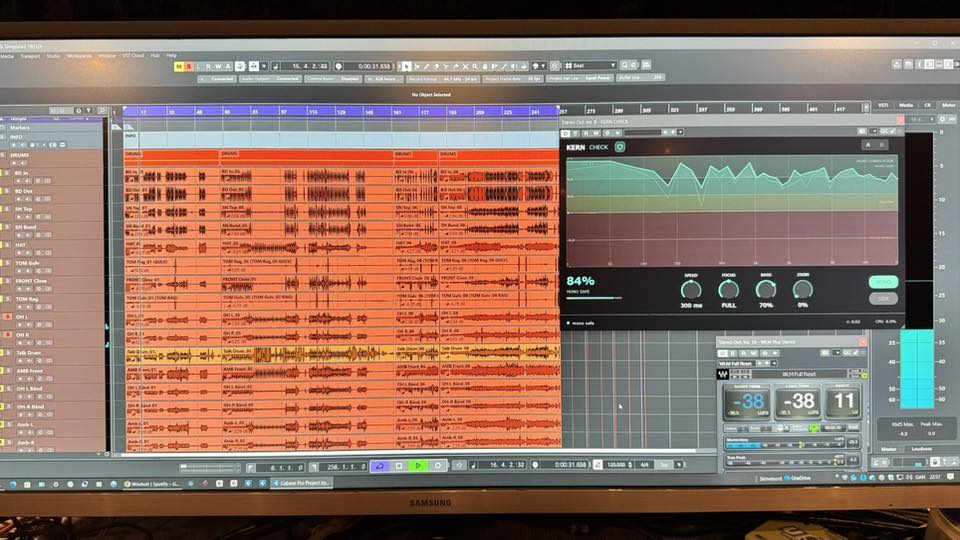960x540 pixels.
Task: Open the 4/4 time signature field
Action: click(644, 465)
